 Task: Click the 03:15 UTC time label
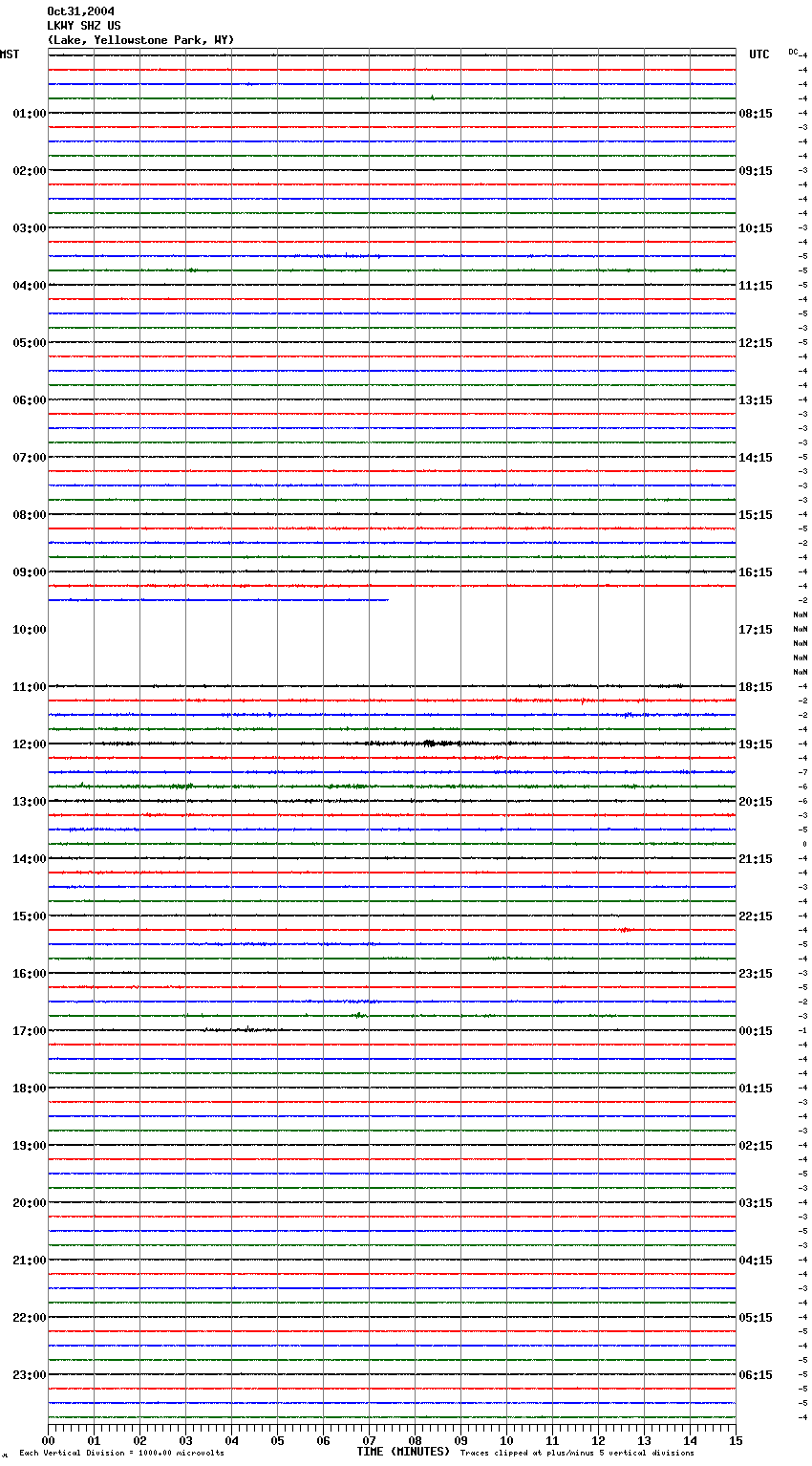pyautogui.click(x=756, y=1203)
